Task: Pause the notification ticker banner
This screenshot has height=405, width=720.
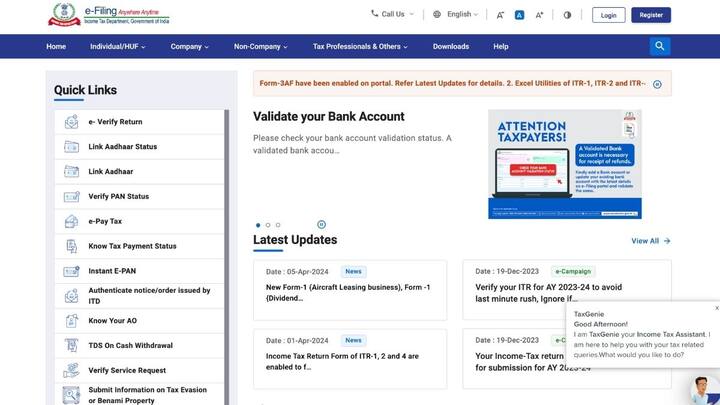Action: coord(657,84)
